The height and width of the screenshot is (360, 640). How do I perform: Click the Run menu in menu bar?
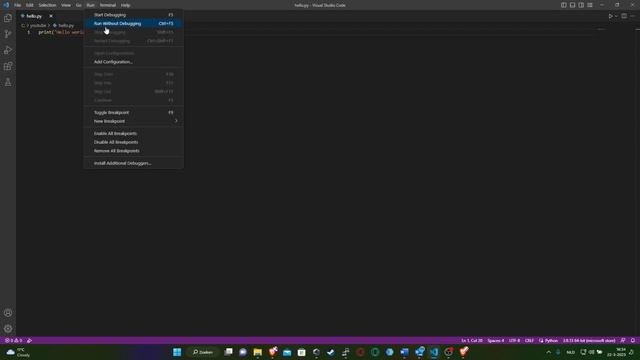tap(90, 5)
